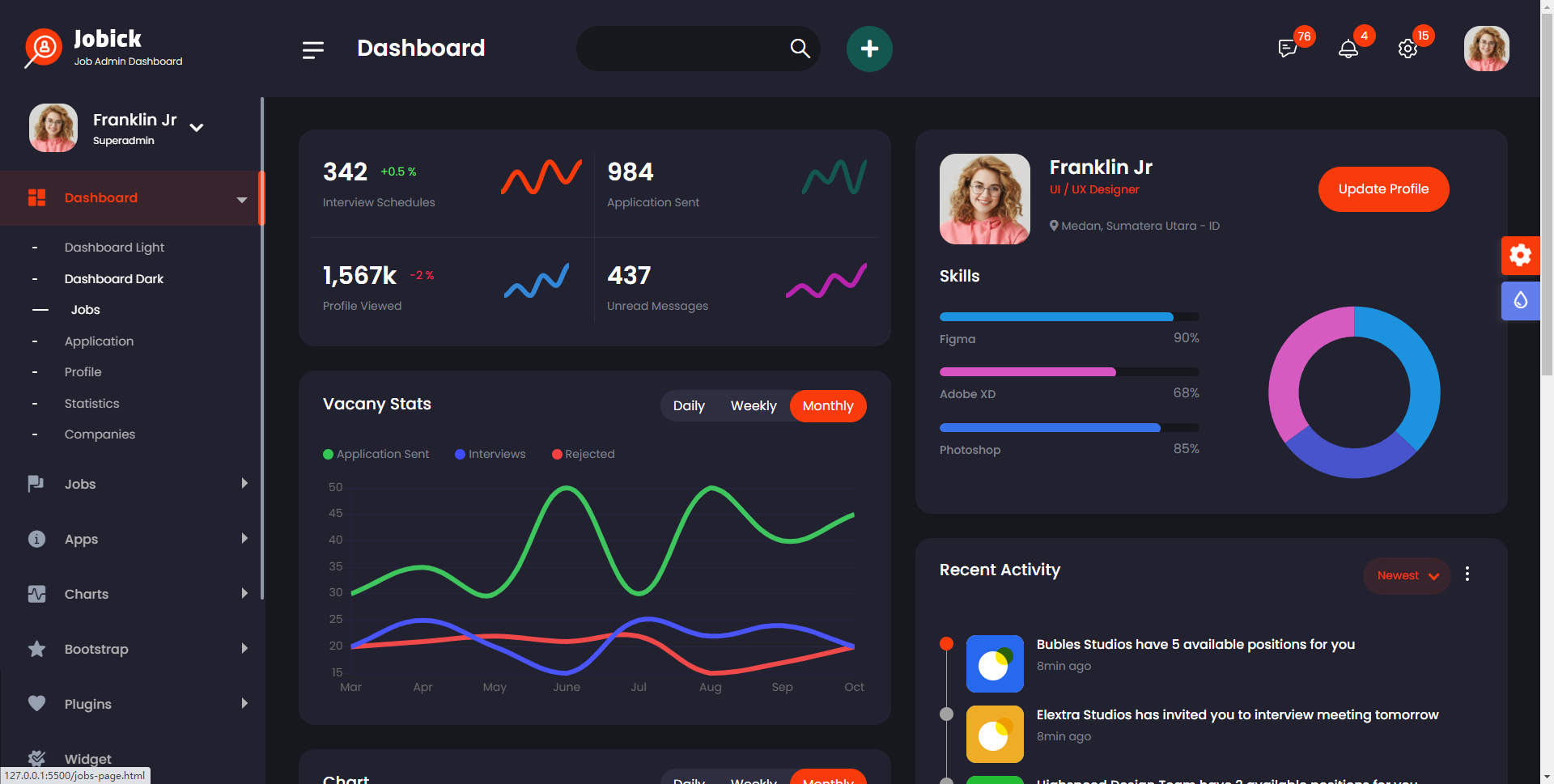The image size is (1554, 784).
Task: Click the sidebar Franklin Jr avatar
Action: click(53, 128)
